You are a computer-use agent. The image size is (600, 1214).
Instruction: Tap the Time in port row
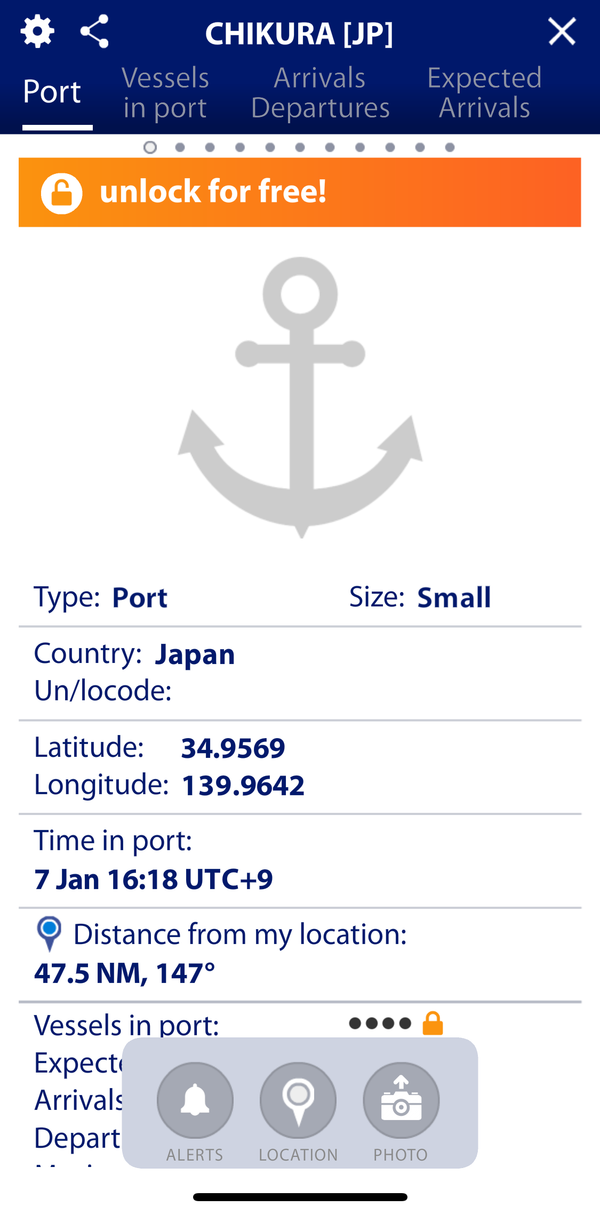pos(300,861)
